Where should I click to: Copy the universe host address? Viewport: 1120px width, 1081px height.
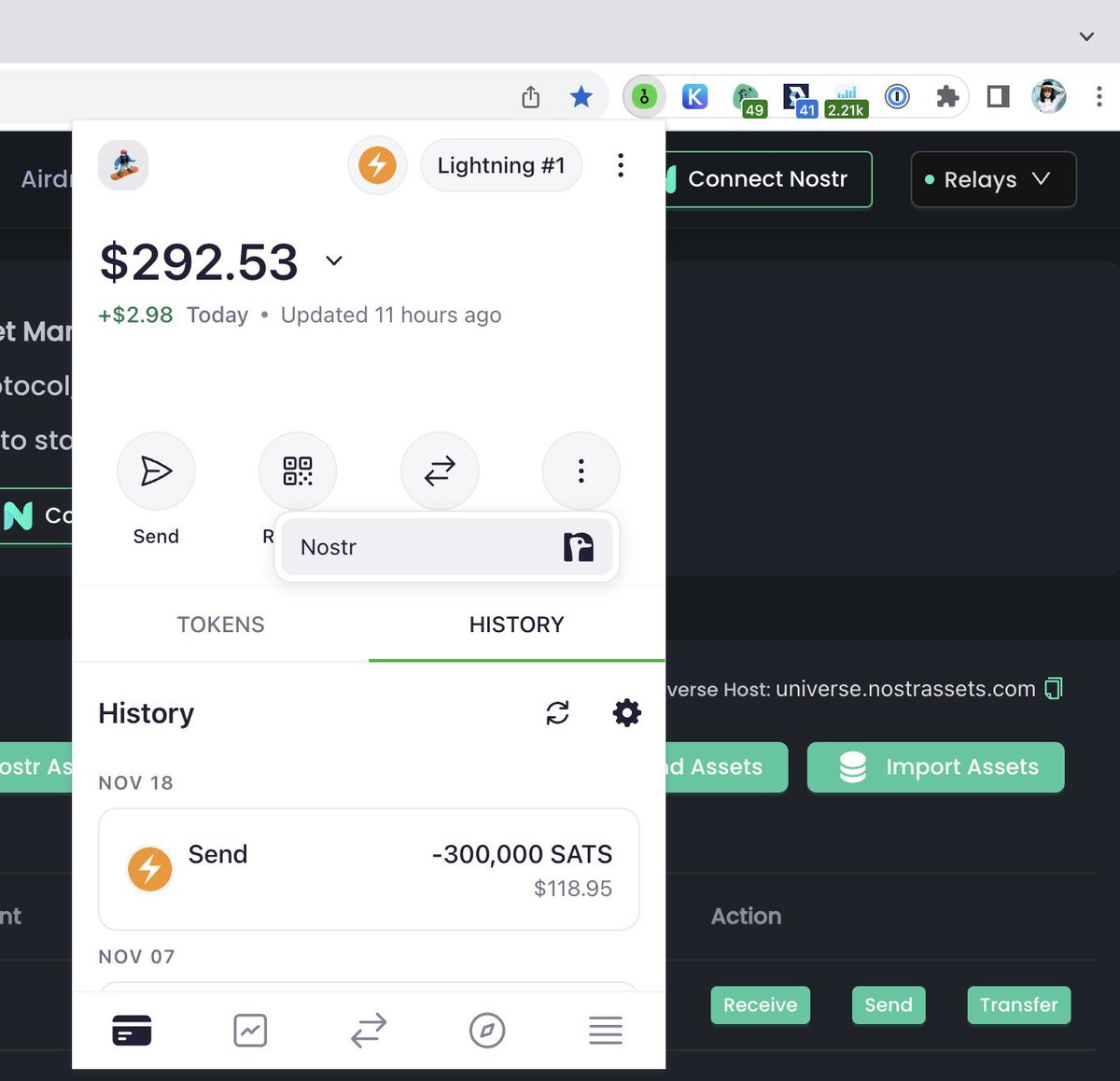[x=1054, y=689]
